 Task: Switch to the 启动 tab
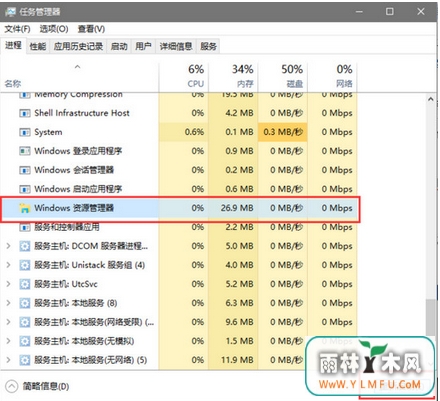coord(119,46)
